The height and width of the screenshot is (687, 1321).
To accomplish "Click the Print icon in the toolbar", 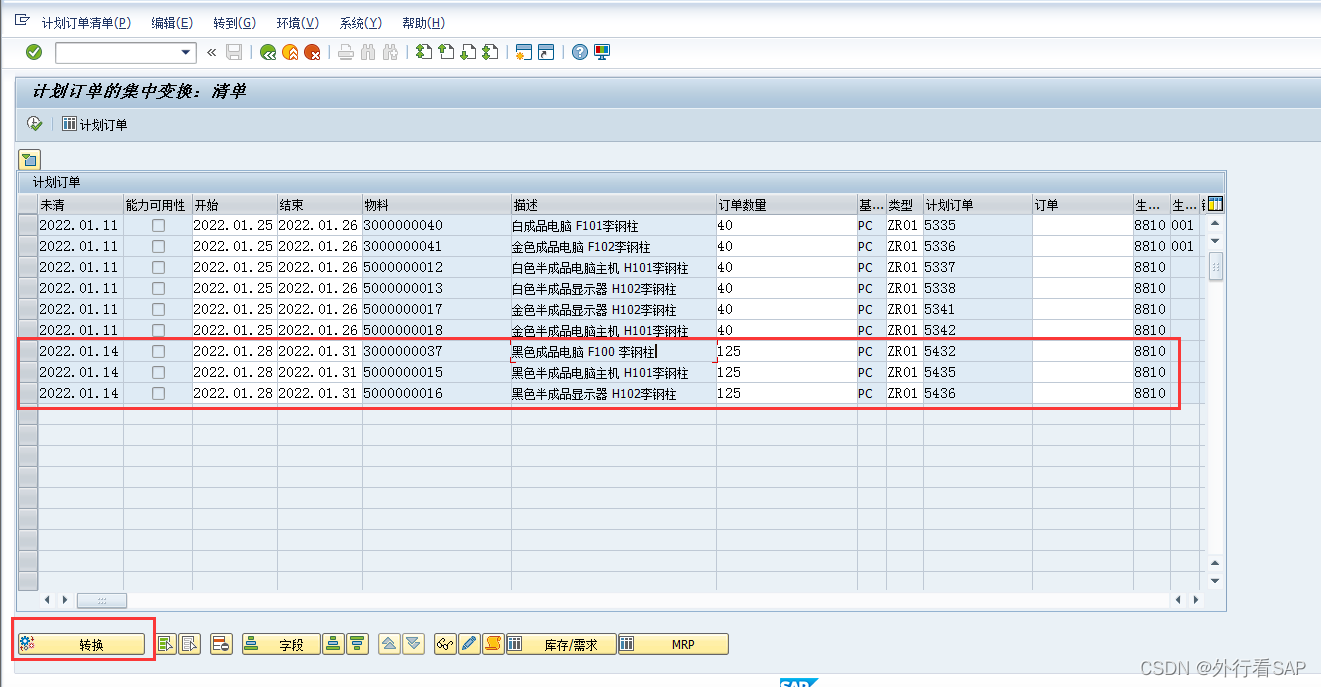I will click(x=345, y=52).
